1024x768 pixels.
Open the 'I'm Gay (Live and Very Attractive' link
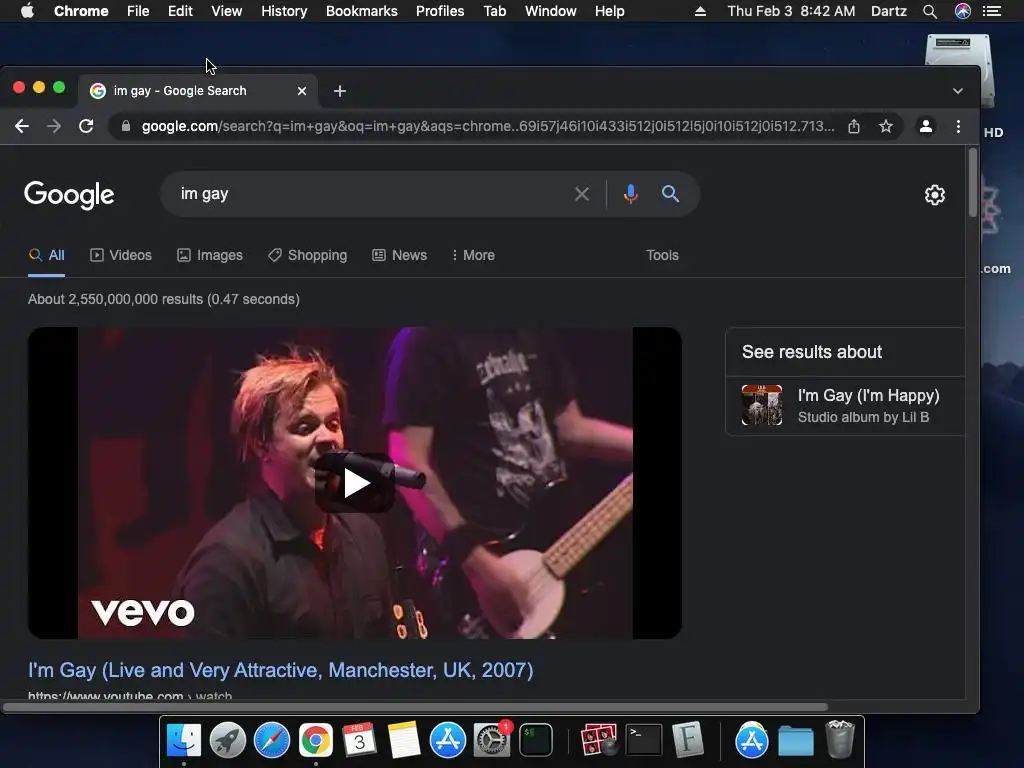(281, 670)
